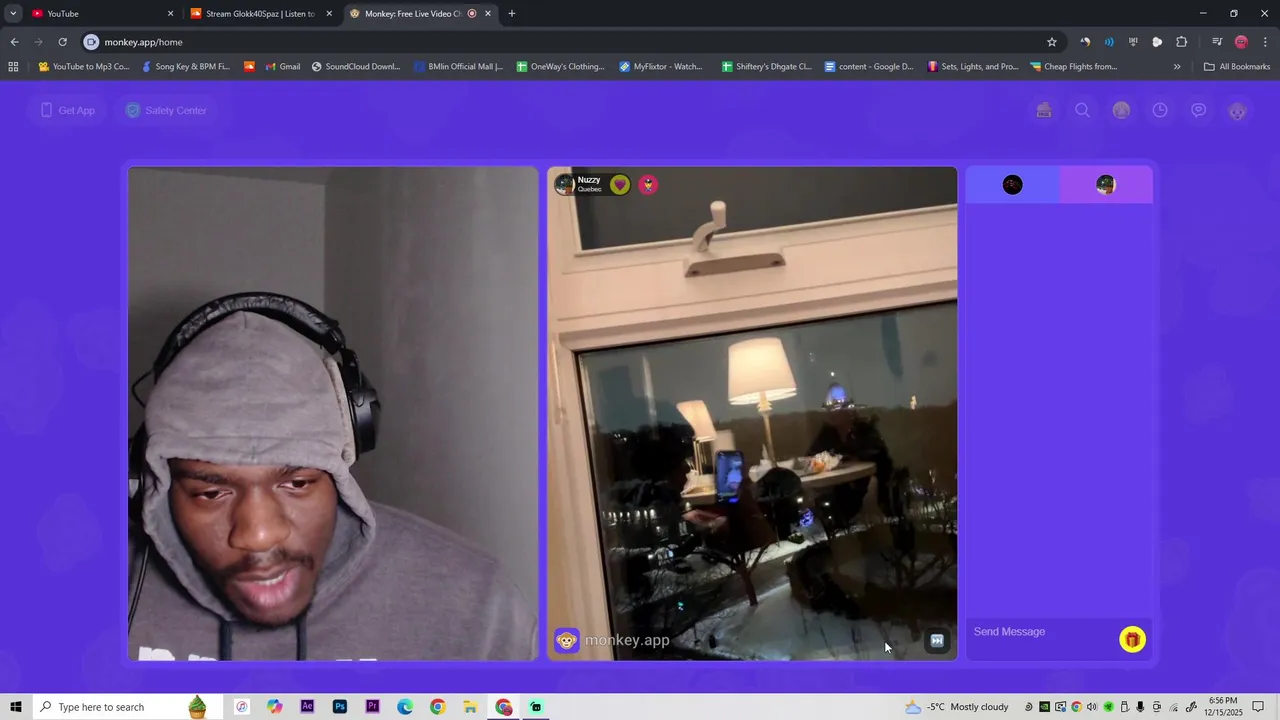Open MyFlixtor - Watch... bookmark
The width and height of the screenshot is (1280, 720).
click(x=661, y=67)
